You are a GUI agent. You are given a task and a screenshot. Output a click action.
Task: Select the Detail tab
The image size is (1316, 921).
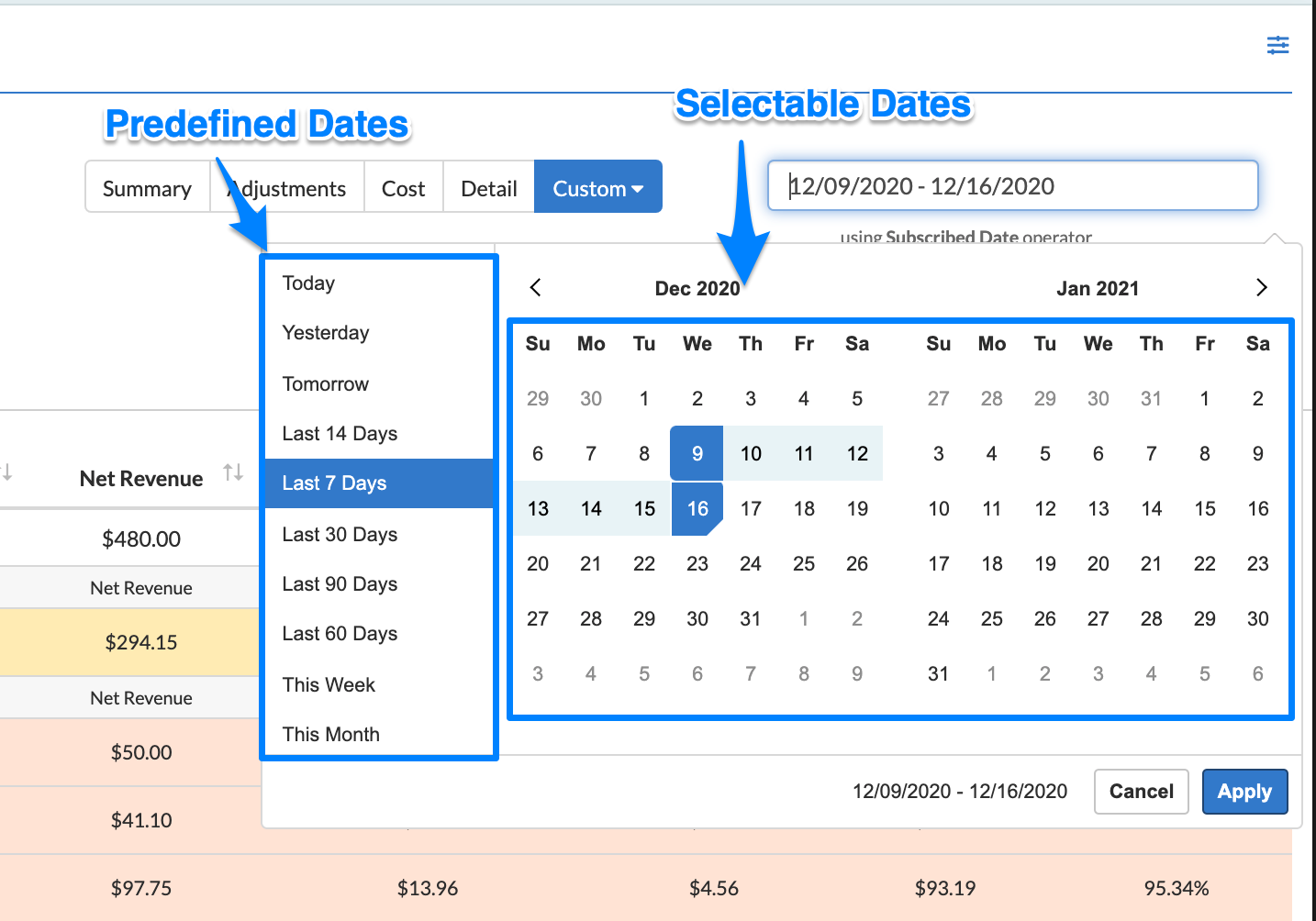(x=488, y=188)
